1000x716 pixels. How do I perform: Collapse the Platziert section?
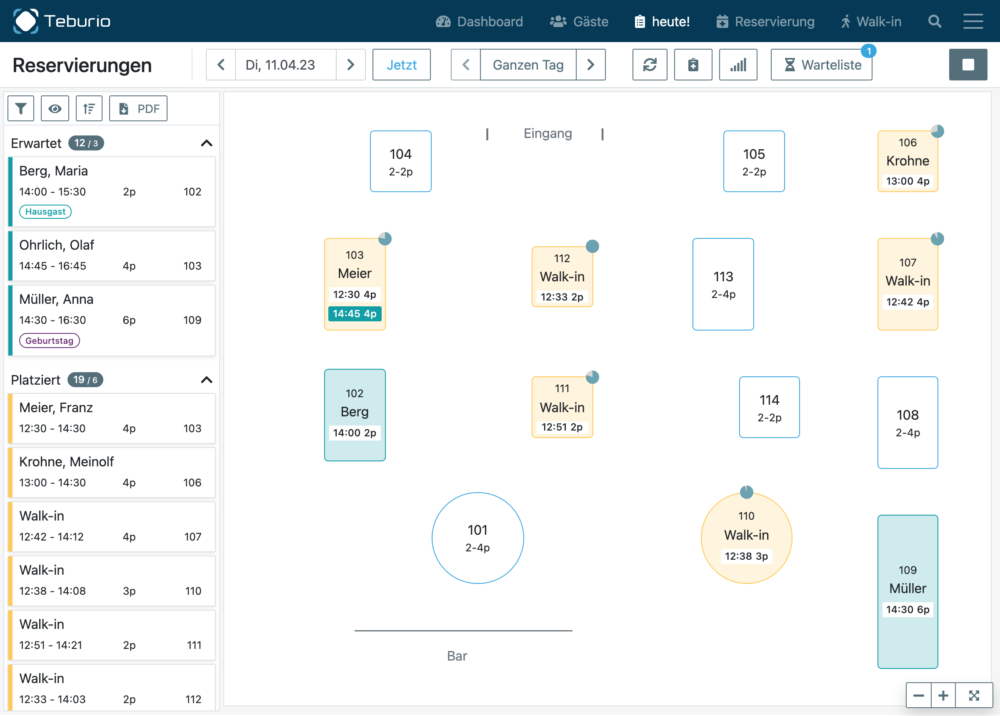[207, 380]
